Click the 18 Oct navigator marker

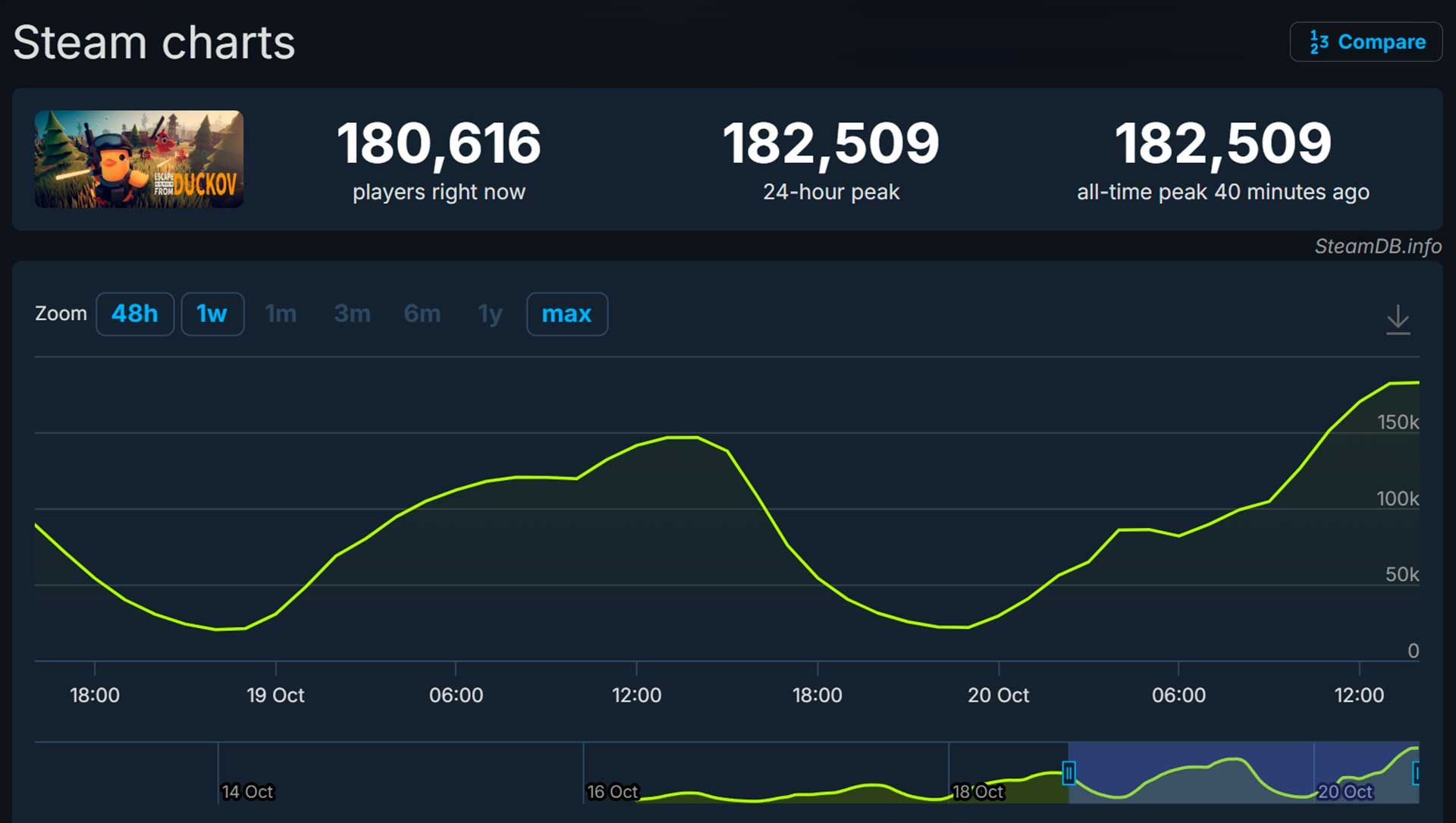click(x=977, y=792)
